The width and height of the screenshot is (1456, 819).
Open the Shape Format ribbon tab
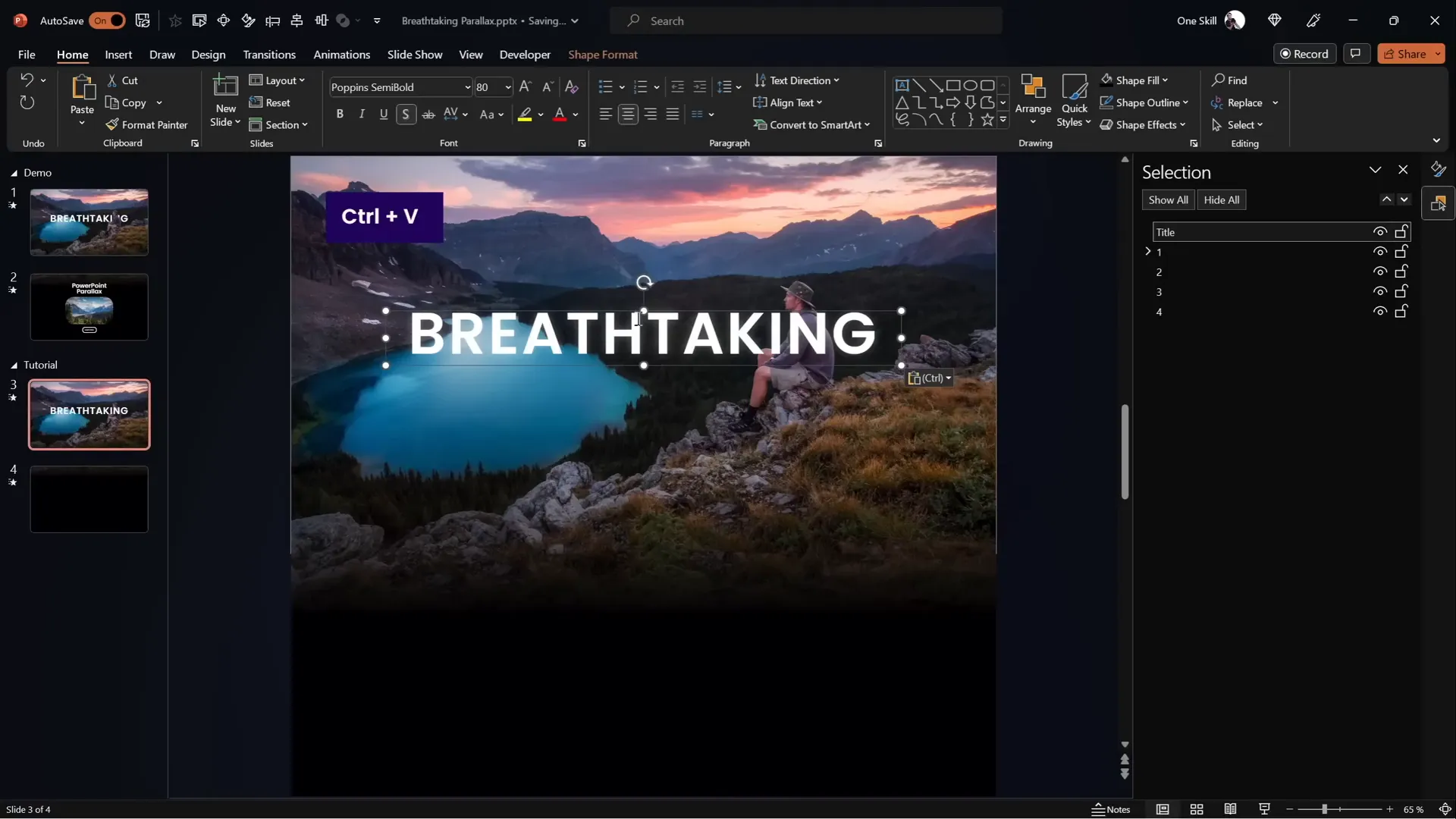(x=603, y=54)
